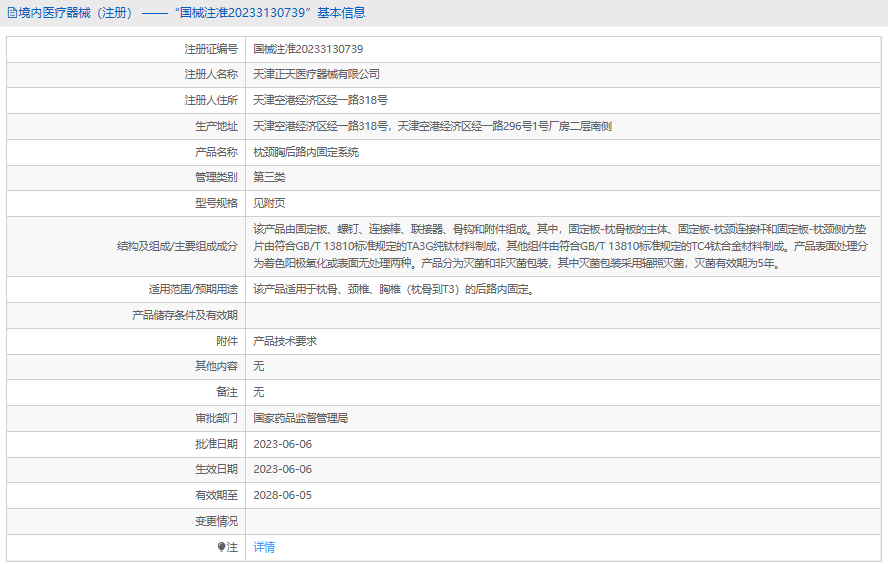The image size is (888, 564).
Task: Click approving department 国家药品监督管理局
Action: (301, 418)
